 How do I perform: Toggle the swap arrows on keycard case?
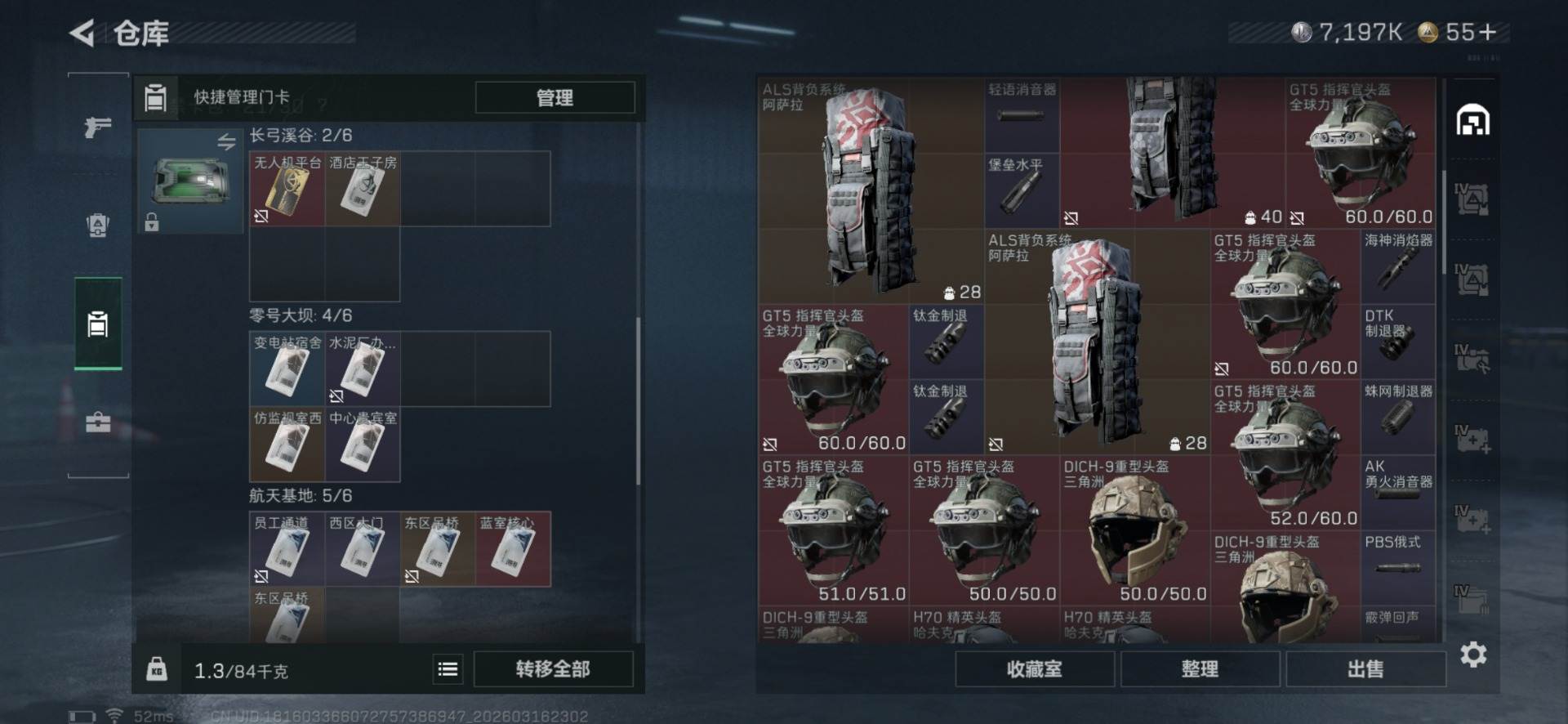tap(226, 142)
